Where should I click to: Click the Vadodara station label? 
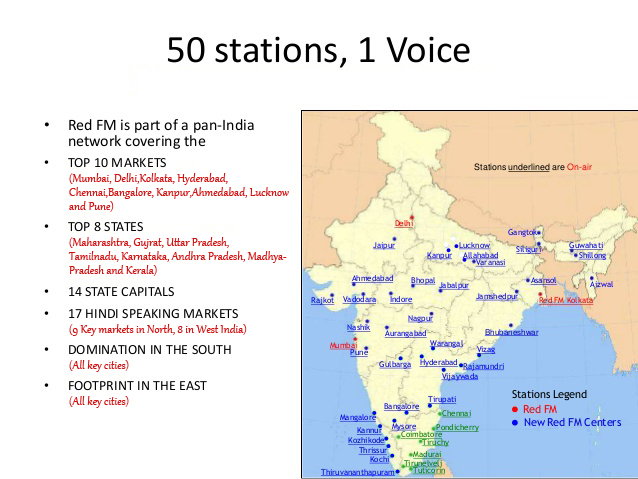click(x=359, y=300)
